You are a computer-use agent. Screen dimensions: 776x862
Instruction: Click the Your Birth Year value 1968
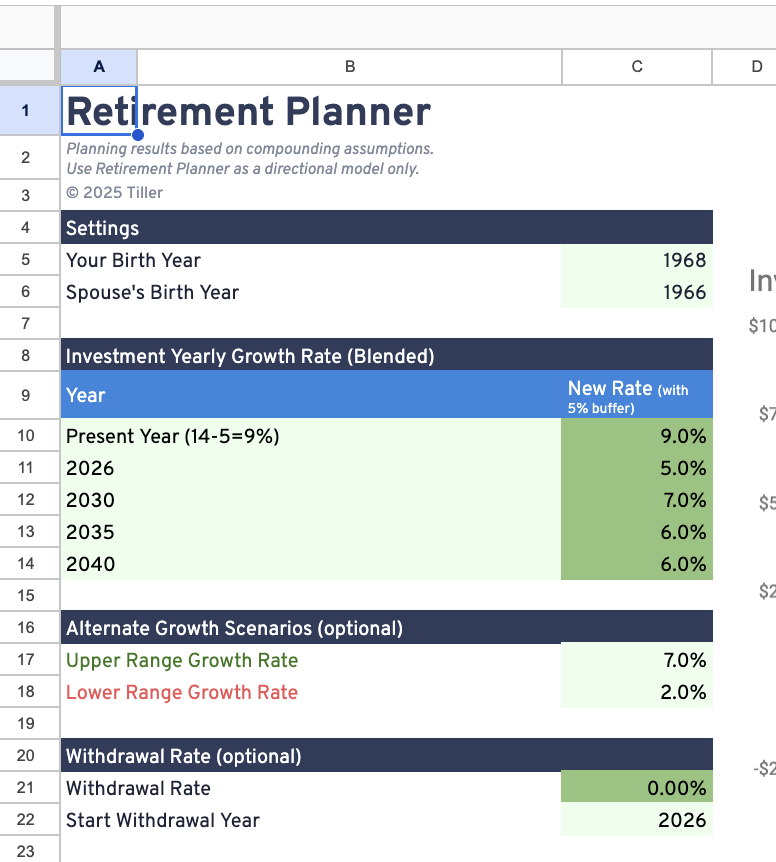click(x=637, y=260)
